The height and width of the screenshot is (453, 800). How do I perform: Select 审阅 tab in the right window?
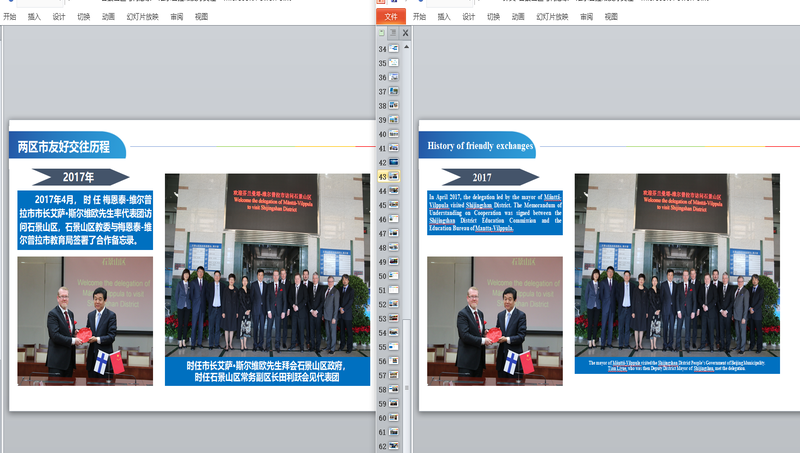[586, 17]
